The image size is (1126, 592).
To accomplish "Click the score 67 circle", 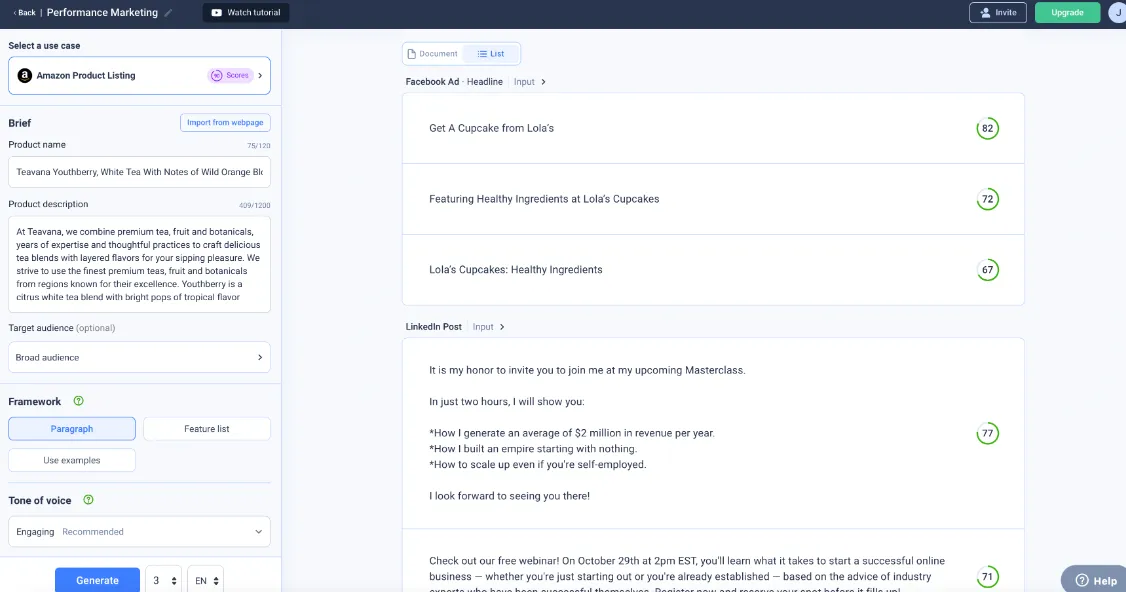I will 987,270.
